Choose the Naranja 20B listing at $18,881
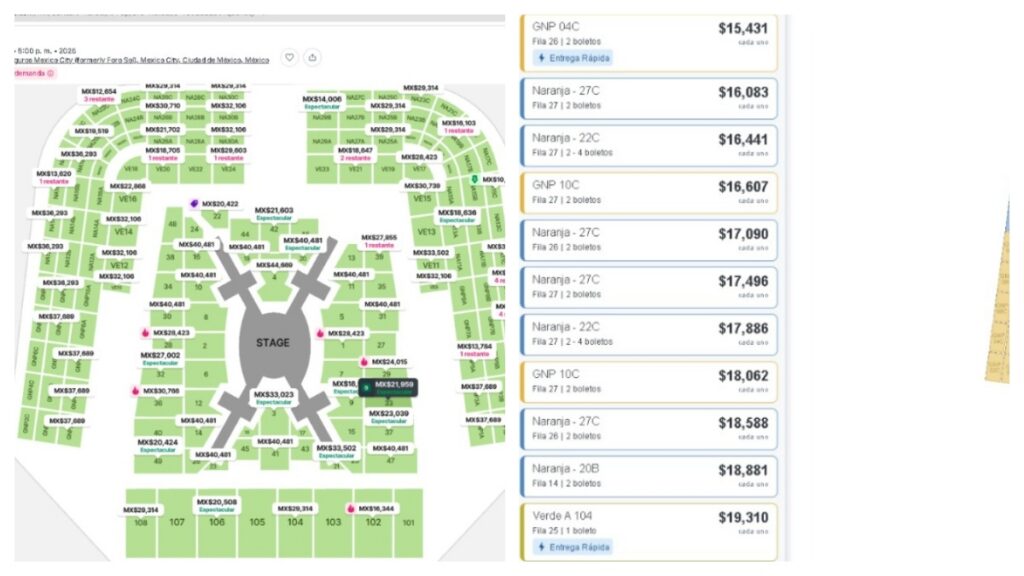Image resolution: width=1024 pixels, height=576 pixels. click(x=649, y=475)
